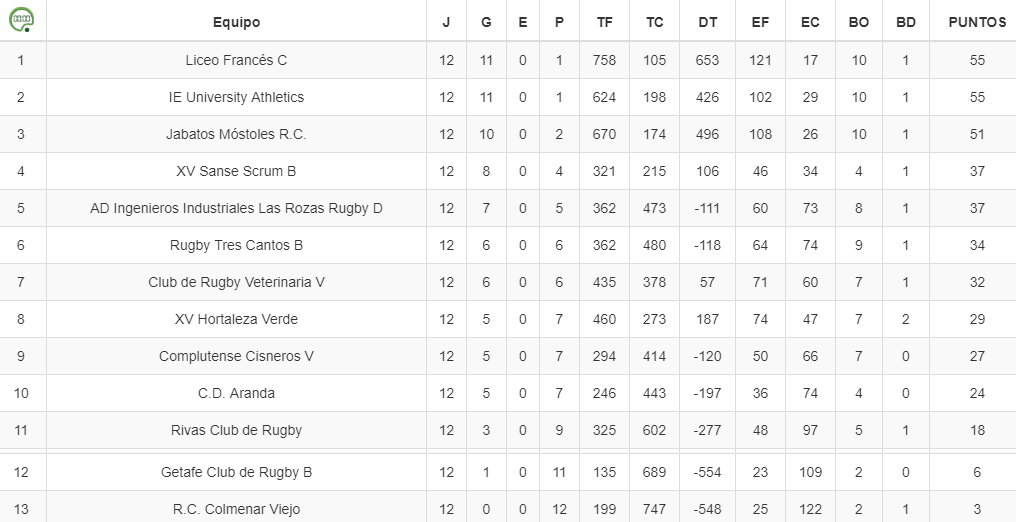Select Rugby Tres Cantos B
The width and height of the screenshot is (1016, 522).
coord(237,245)
